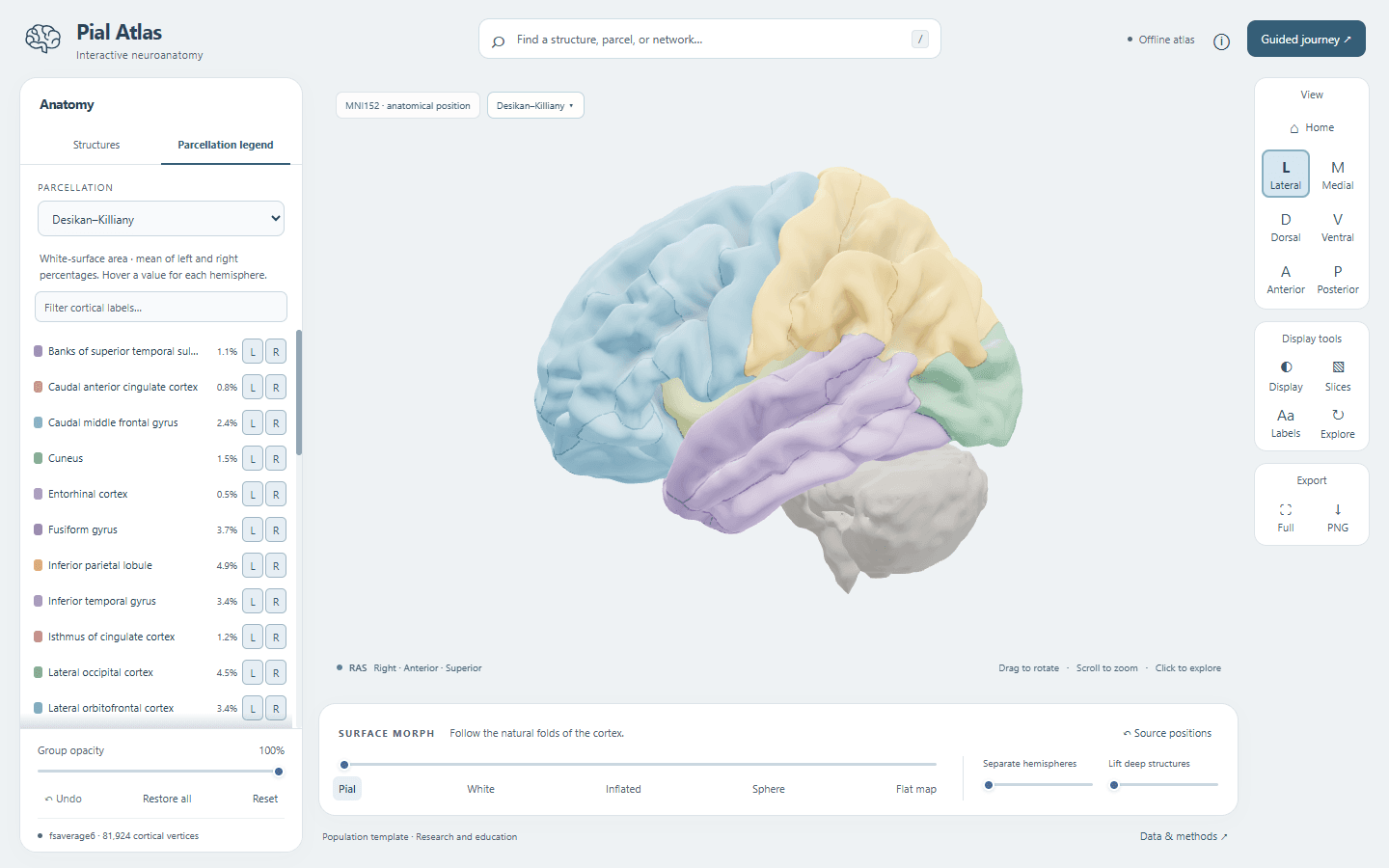The height and width of the screenshot is (868, 1389).
Task: Toggle left hemisphere for Cuneus
Action: [253, 459]
